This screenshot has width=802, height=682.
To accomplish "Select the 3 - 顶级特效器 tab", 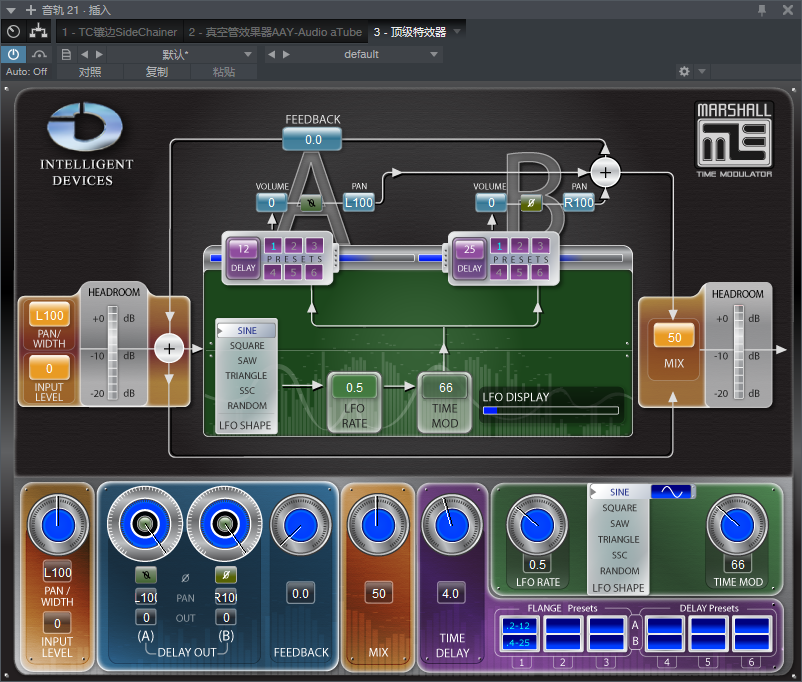I will [410, 32].
